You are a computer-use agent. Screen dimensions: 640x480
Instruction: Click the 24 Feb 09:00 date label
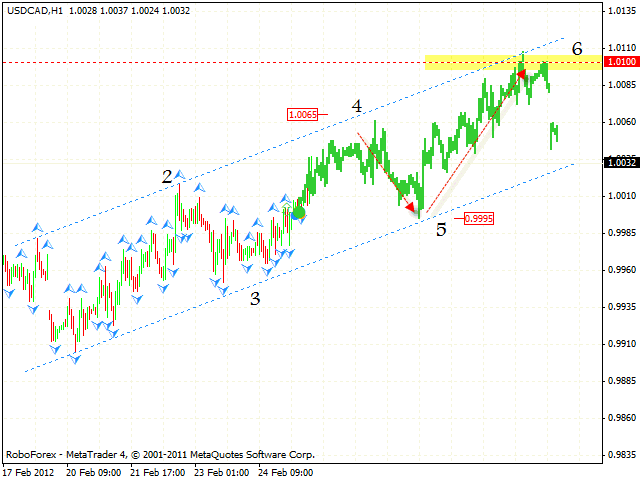[284, 471]
